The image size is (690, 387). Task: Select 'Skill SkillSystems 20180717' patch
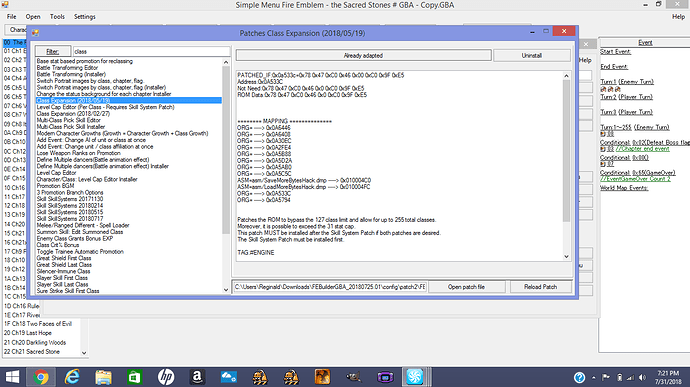point(70,219)
